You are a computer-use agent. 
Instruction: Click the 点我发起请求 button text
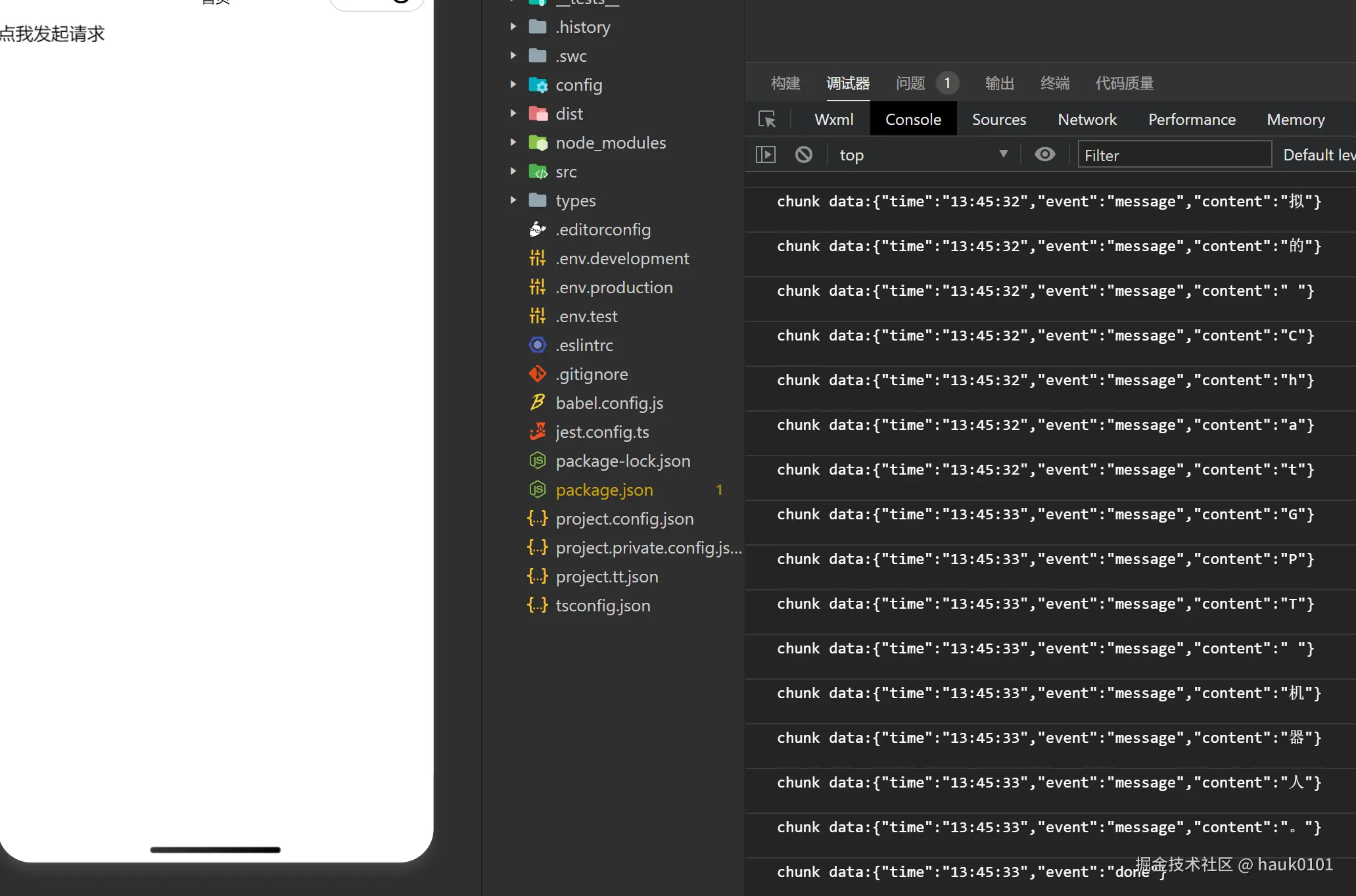tap(53, 34)
